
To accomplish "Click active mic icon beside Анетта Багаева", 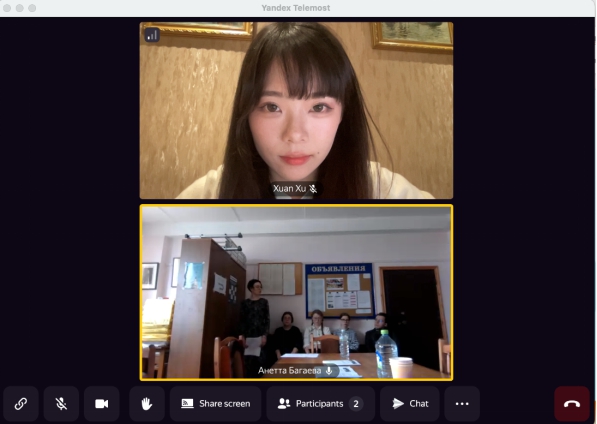I will [329, 371].
